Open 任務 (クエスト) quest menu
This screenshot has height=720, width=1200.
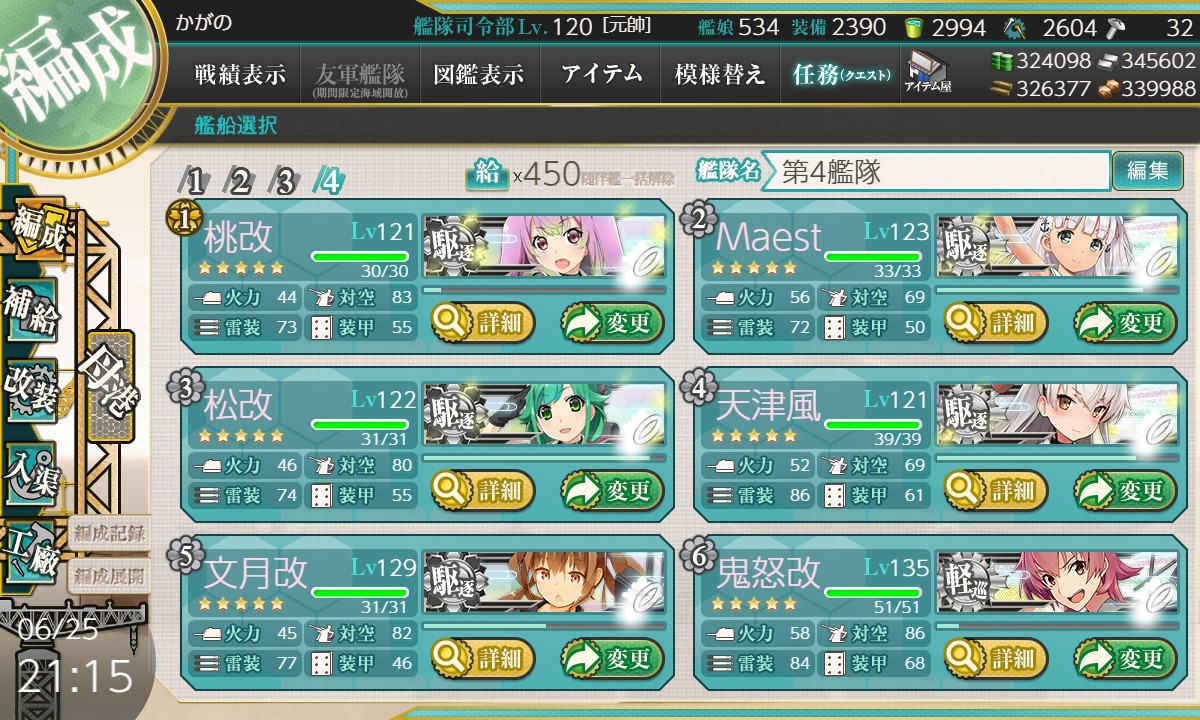coord(840,75)
